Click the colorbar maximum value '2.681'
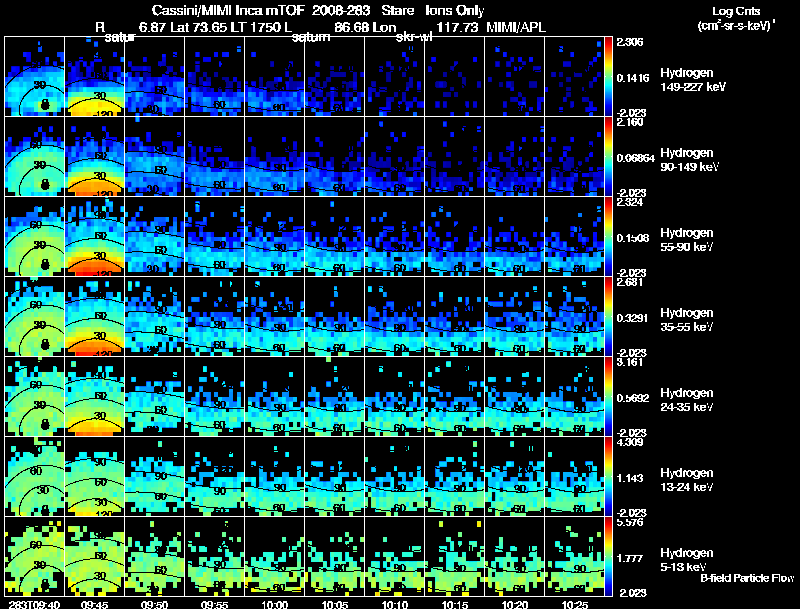The image size is (800, 609). (630, 283)
